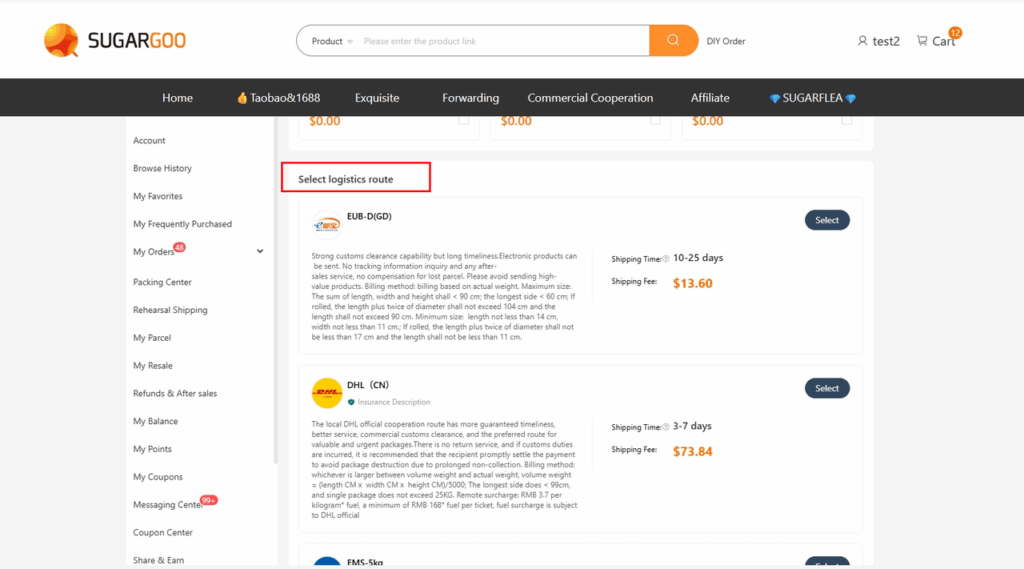Open My Resale in the sidebar

click(x=153, y=366)
